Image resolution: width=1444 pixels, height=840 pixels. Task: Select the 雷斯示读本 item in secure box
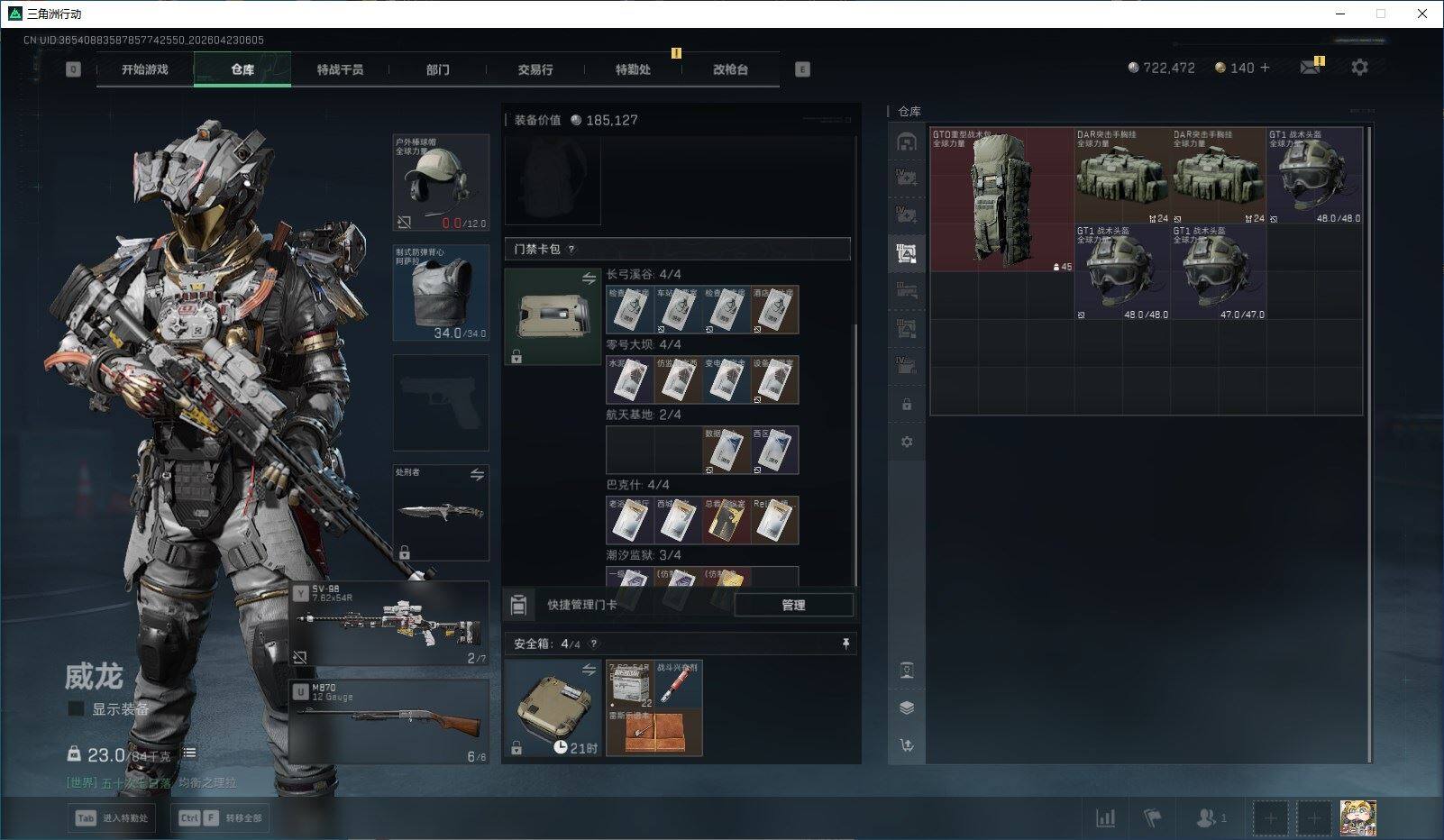[x=654, y=732]
